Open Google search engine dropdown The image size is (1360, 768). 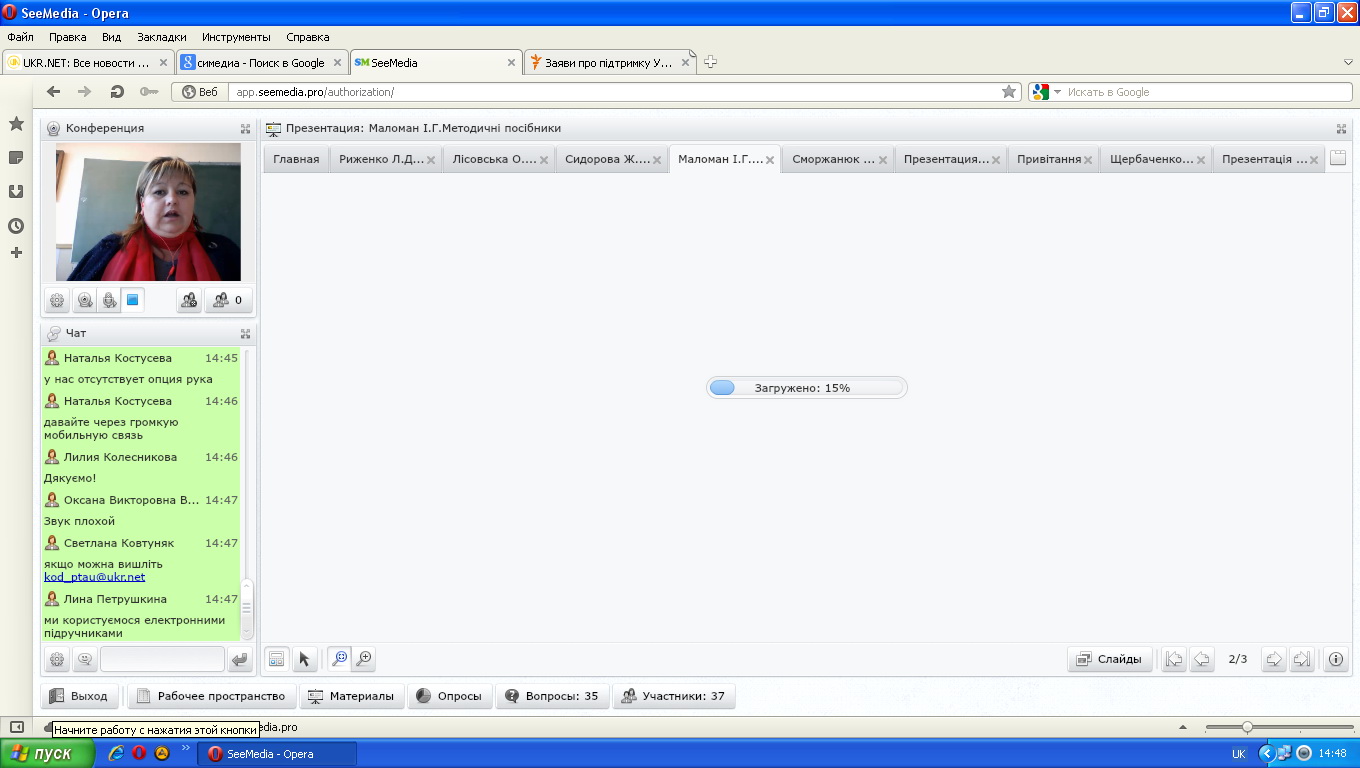click(1046, 92)
